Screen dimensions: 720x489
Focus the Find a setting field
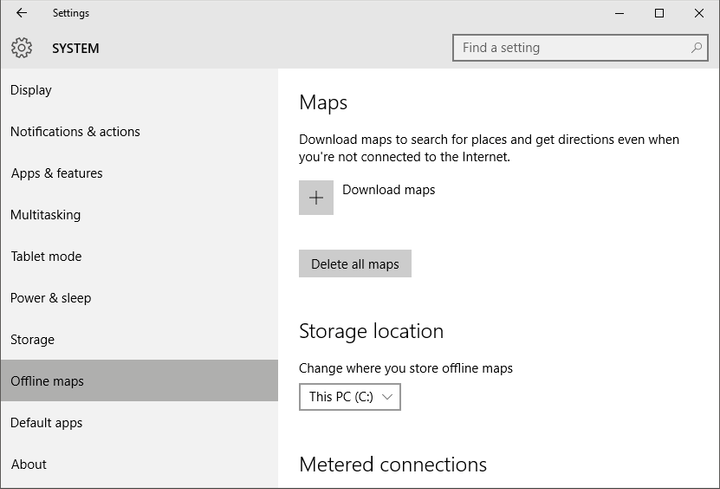[580, 48]
